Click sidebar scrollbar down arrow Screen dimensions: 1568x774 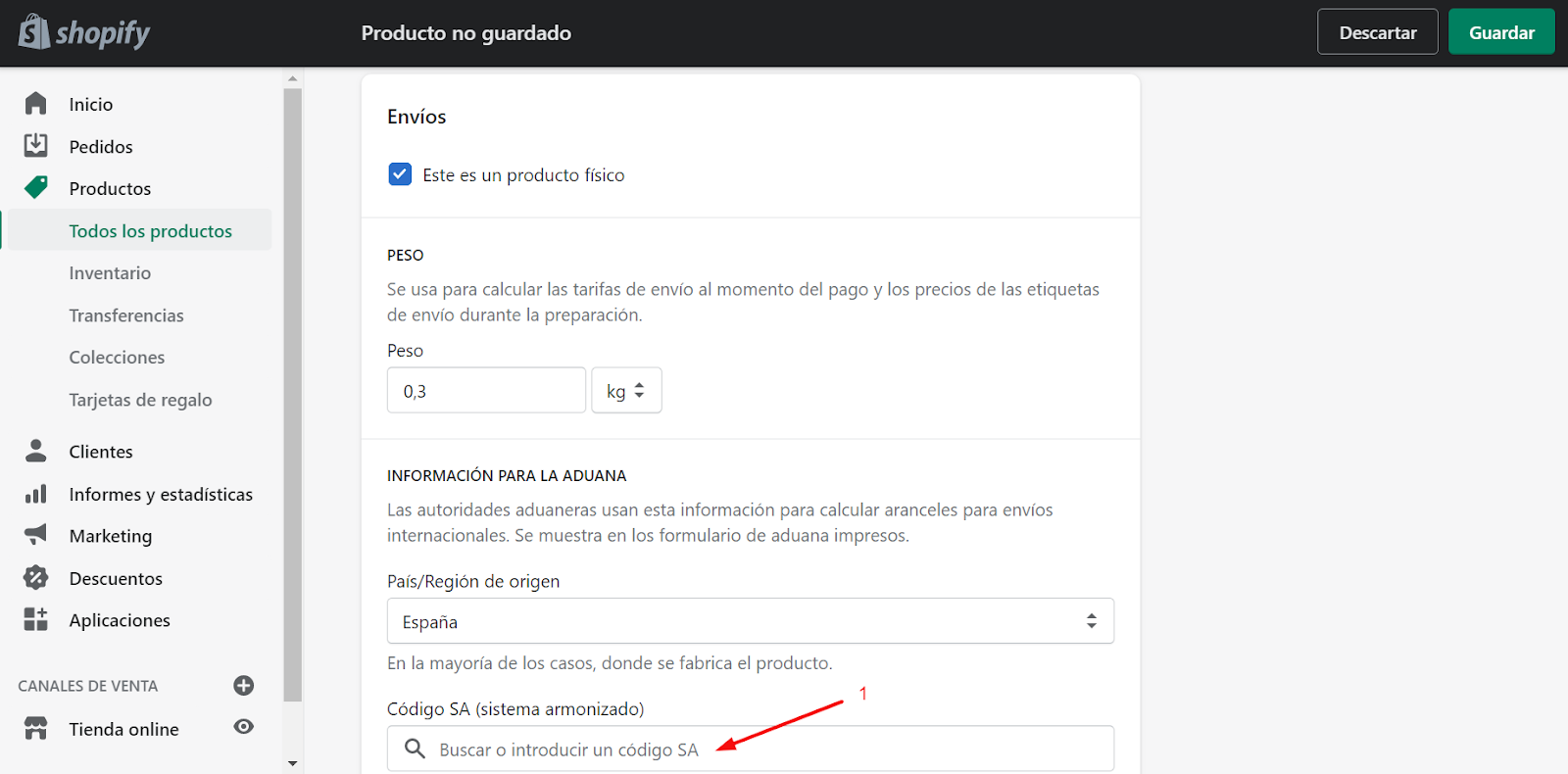coord(292,762)
